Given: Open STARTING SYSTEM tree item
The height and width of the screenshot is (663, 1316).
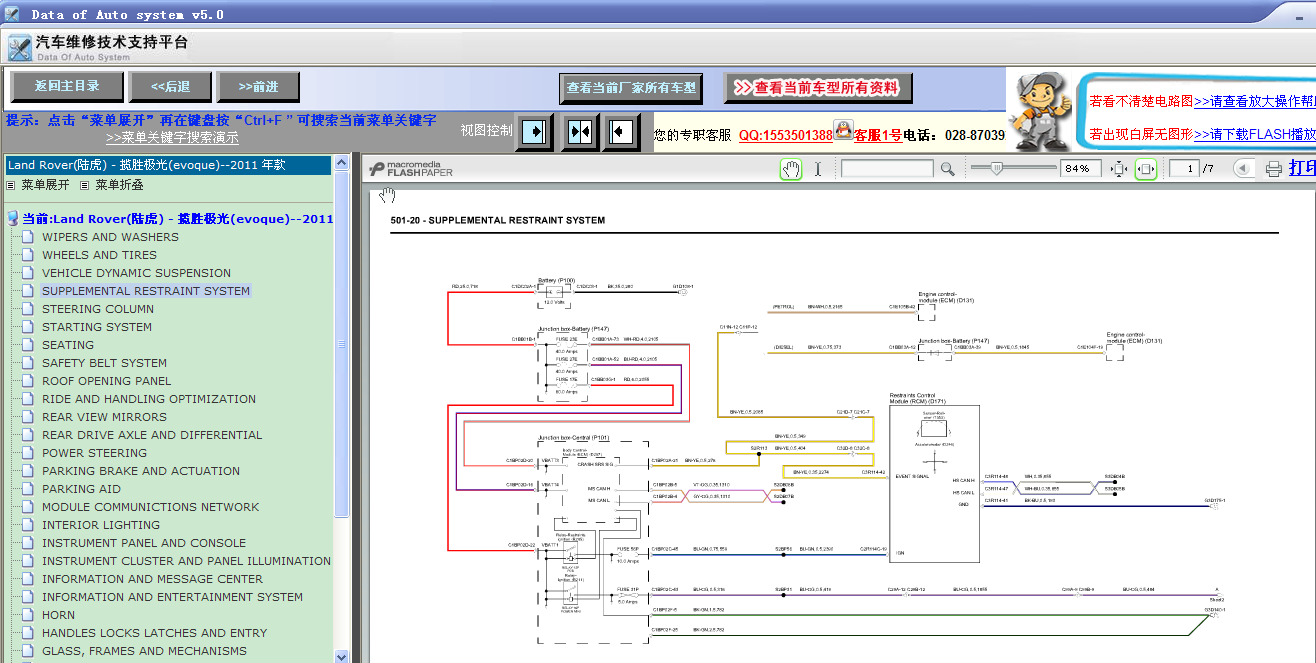Looking at the screenshot, I should pyautogui.click(x=97, y=327).
